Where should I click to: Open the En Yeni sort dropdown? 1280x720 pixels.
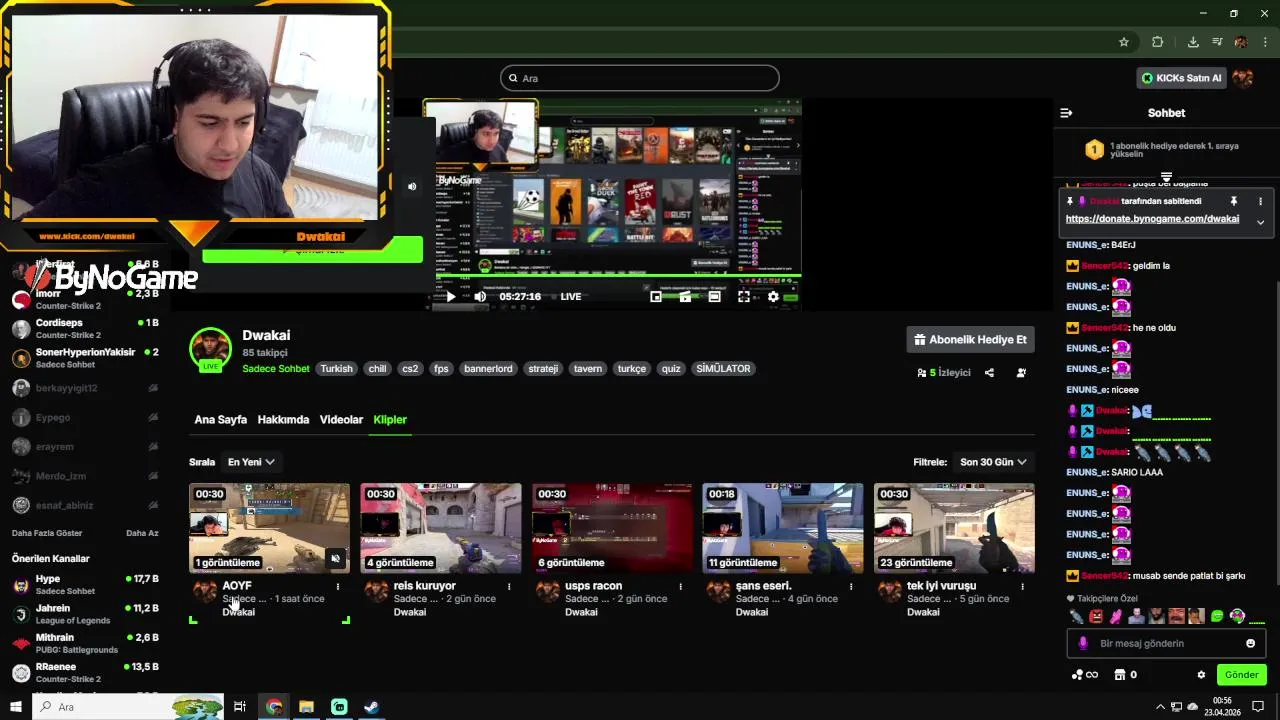[250, 462]
